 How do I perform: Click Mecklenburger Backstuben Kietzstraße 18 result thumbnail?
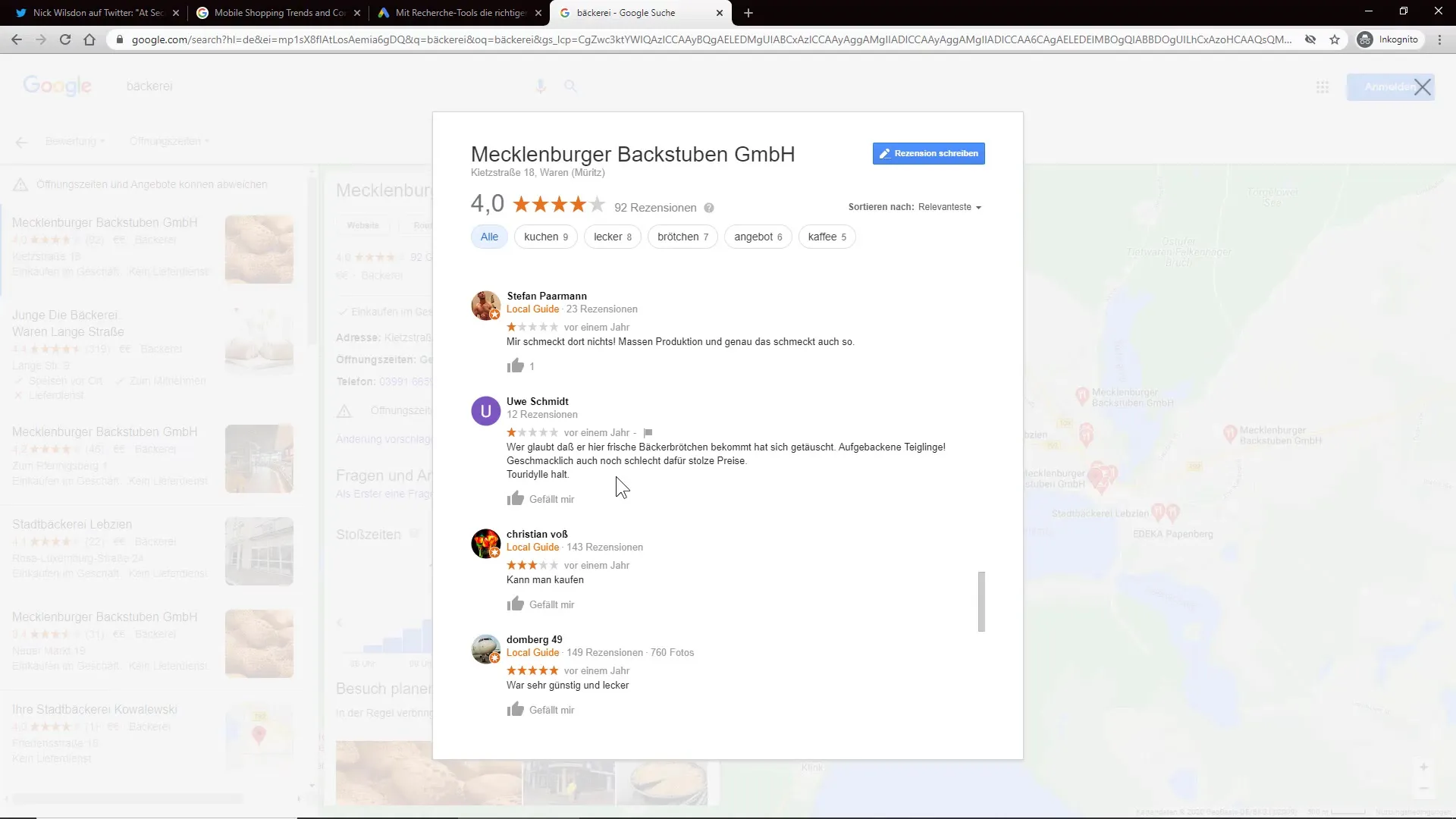[259, 249]
